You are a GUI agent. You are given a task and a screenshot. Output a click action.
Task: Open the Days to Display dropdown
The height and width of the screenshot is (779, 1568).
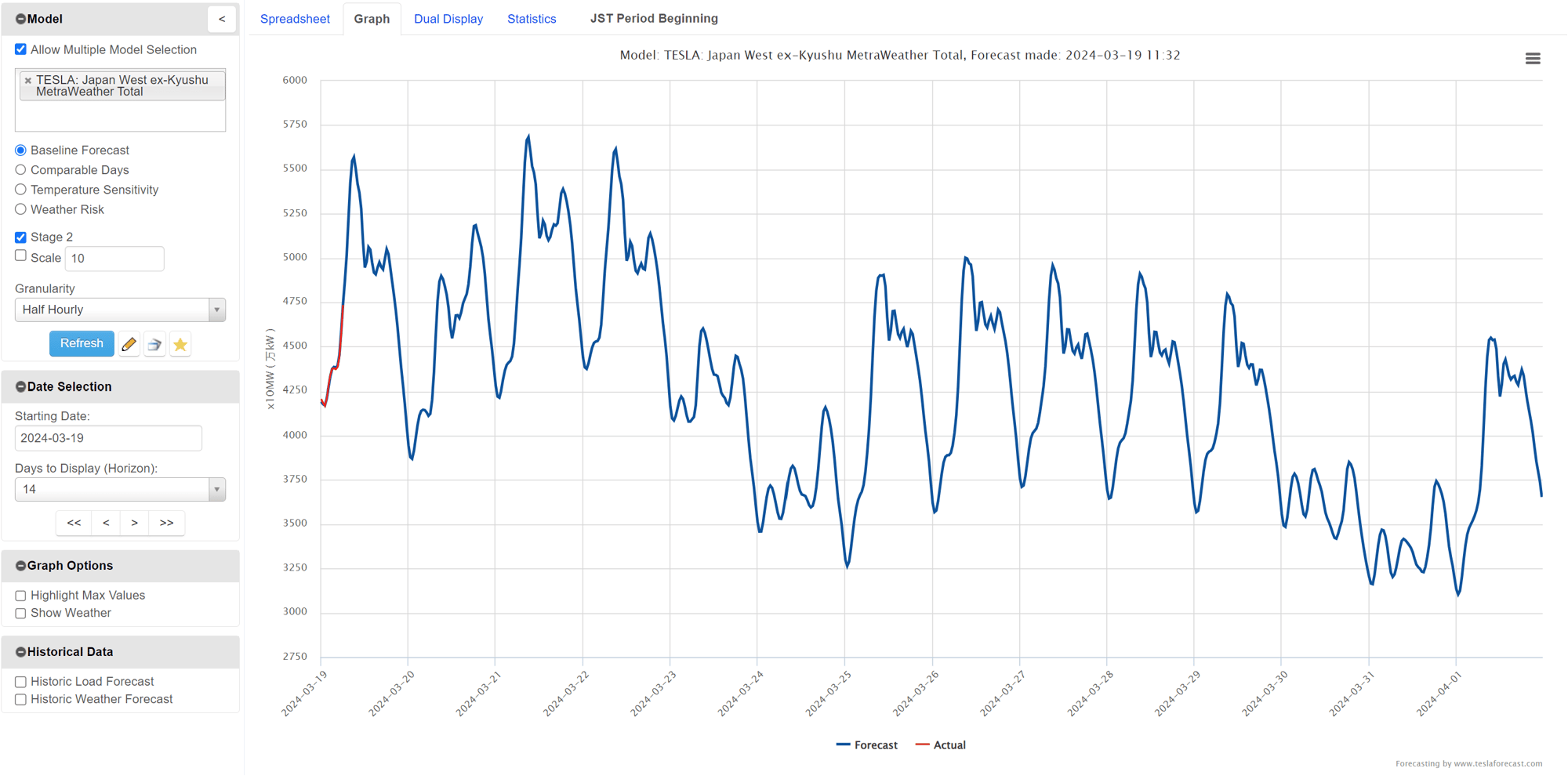pos(120,490)
